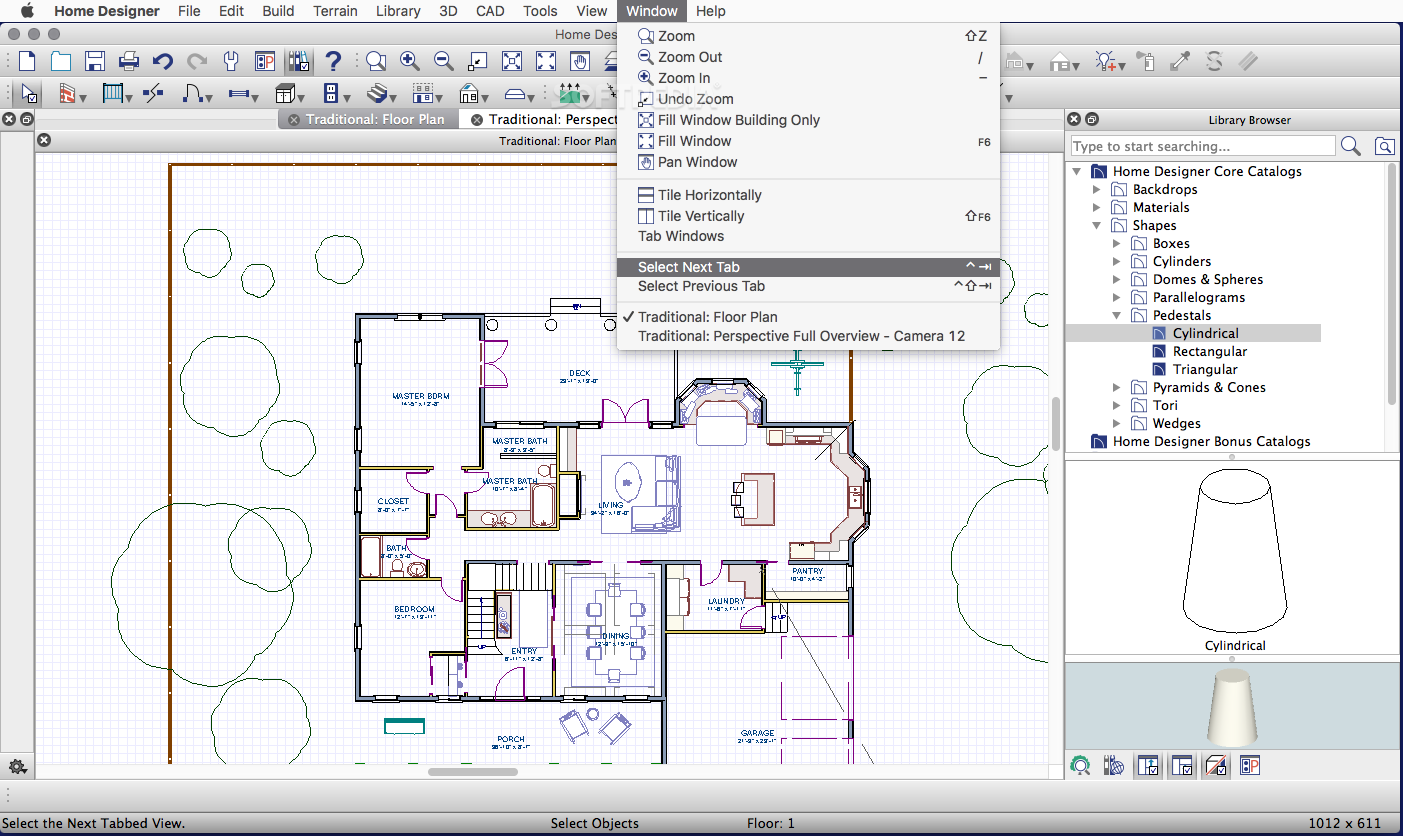This screenshot has height=836, width=1403.
Task: Choose Select Next Tab in Window menu
Action: click(808, 267)
